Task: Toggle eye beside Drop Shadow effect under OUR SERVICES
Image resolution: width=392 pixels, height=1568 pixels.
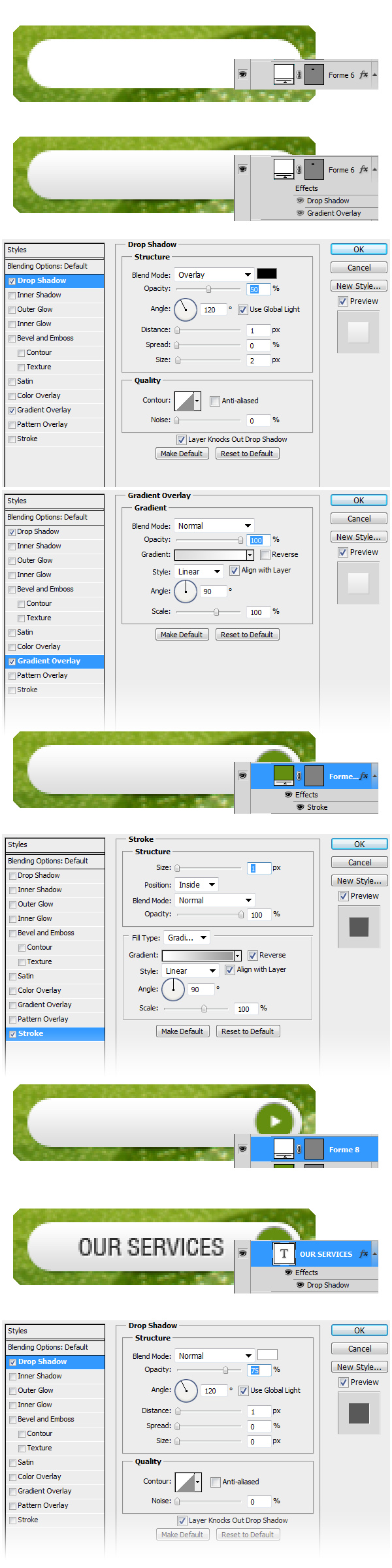Action: tap(301, 1285)
